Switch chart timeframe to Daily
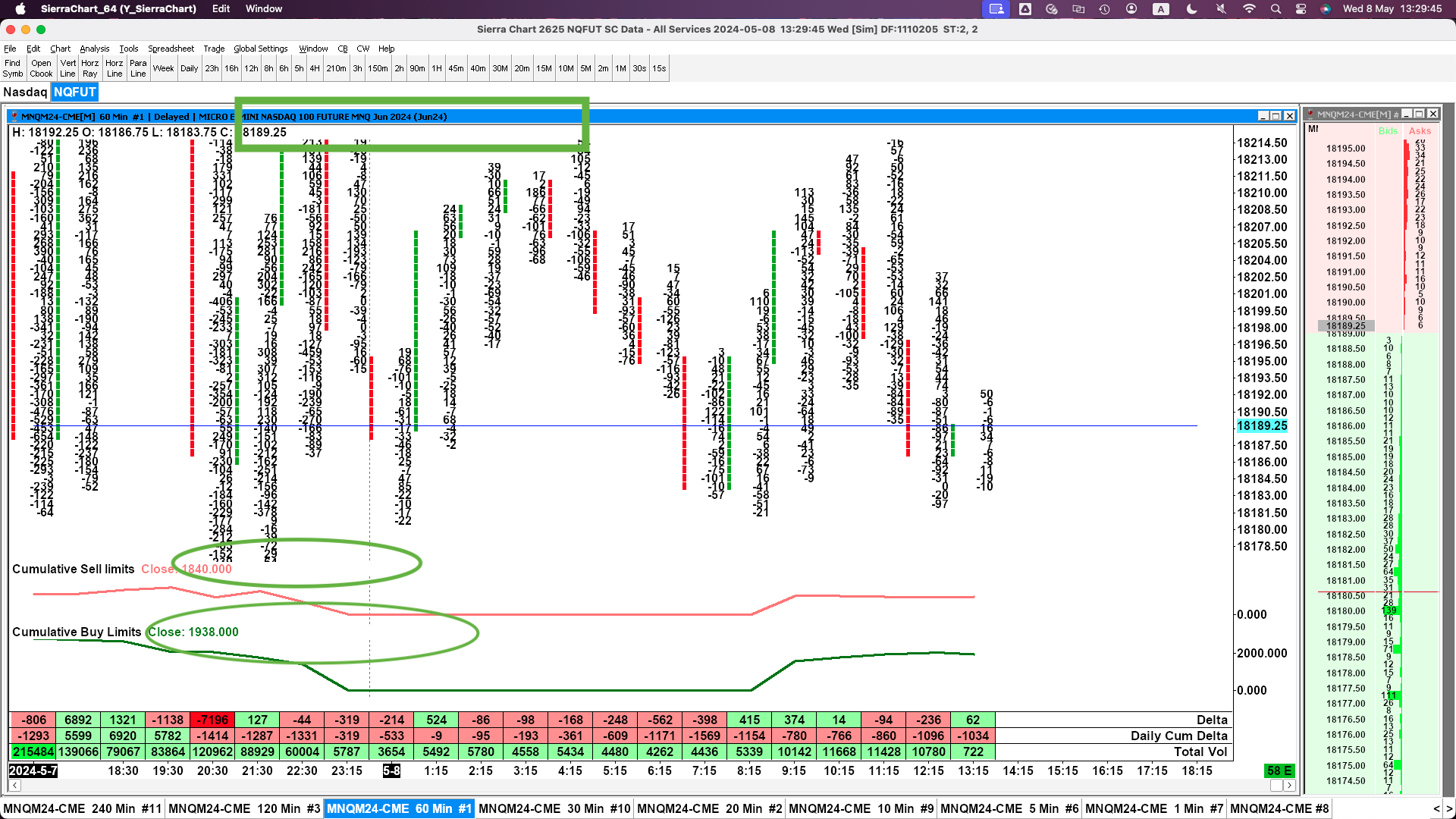This screenshot has height=819, width=1456. (189, 68)
